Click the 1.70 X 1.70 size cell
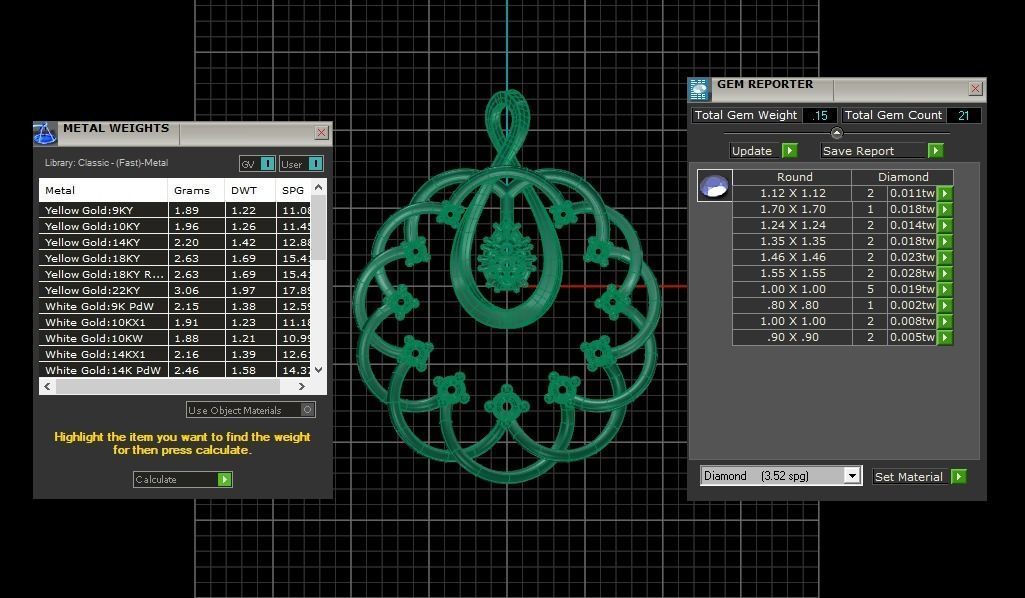 792,210
